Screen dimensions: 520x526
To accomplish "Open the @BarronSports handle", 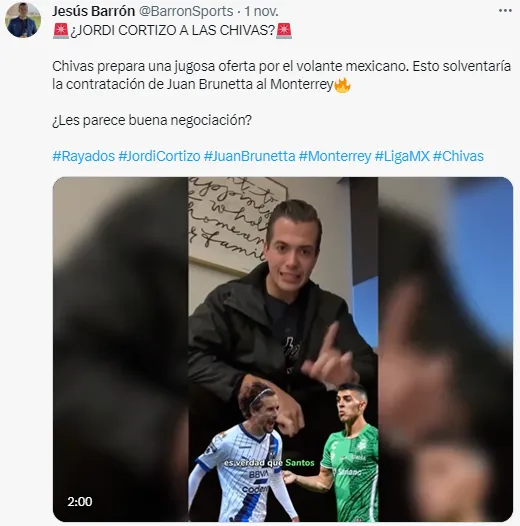I will tap(186, 11).
